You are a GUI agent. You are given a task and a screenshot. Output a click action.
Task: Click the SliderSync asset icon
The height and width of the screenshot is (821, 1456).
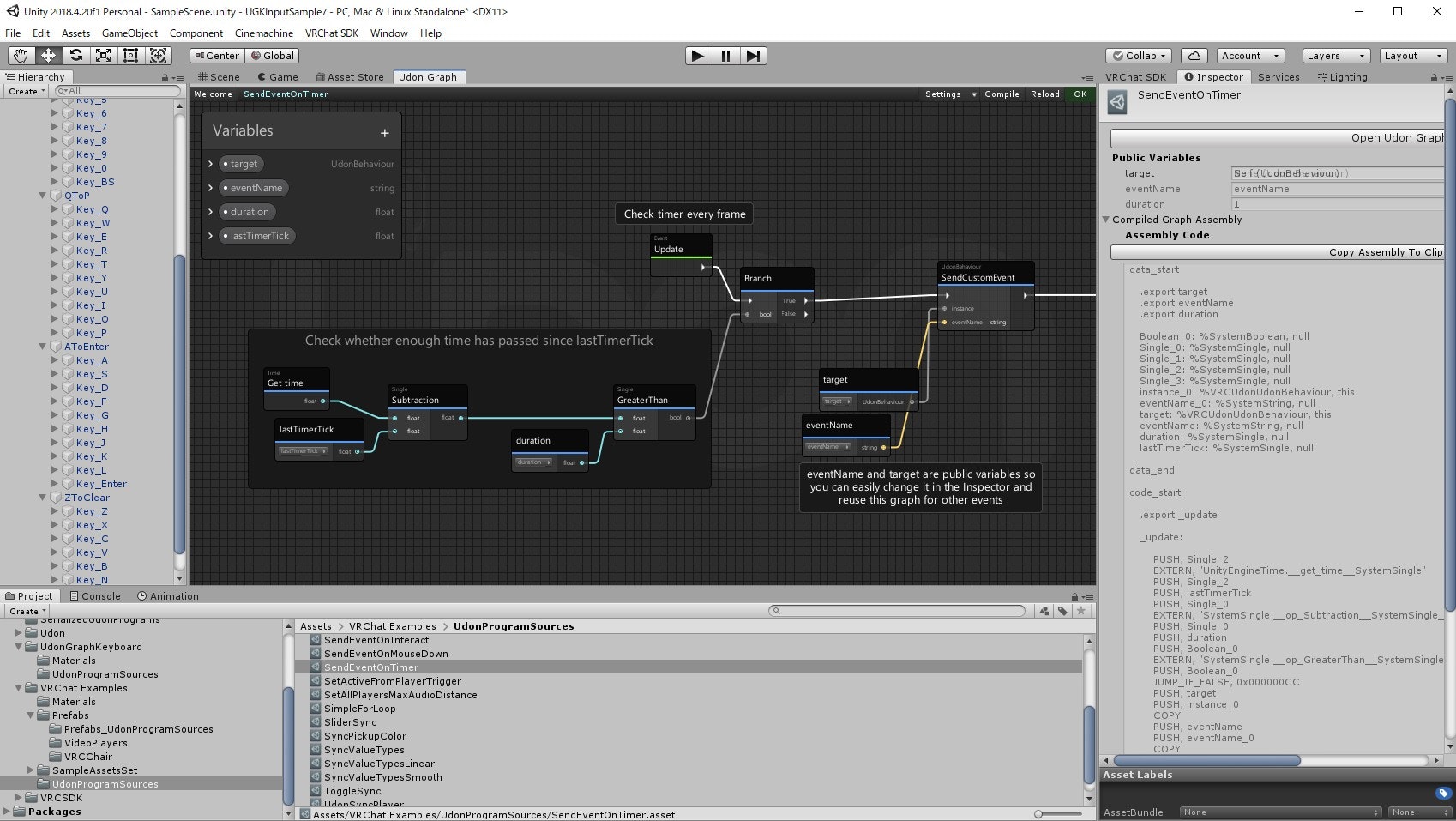tap(316, 722)
